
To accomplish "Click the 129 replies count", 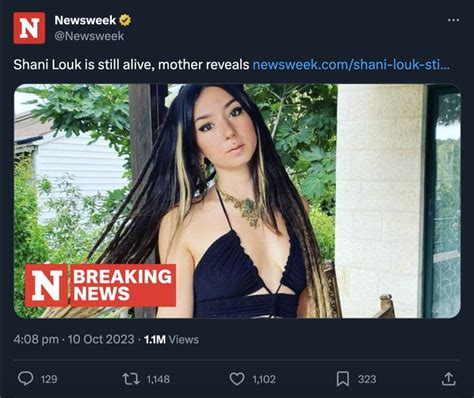I will click(49, 379).
